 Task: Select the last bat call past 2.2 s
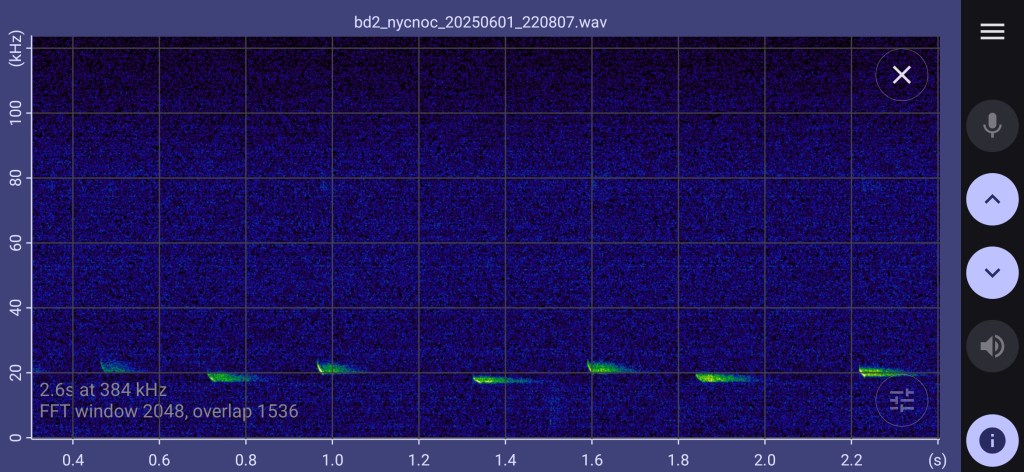pyautogui.click(x=877, y=372)
